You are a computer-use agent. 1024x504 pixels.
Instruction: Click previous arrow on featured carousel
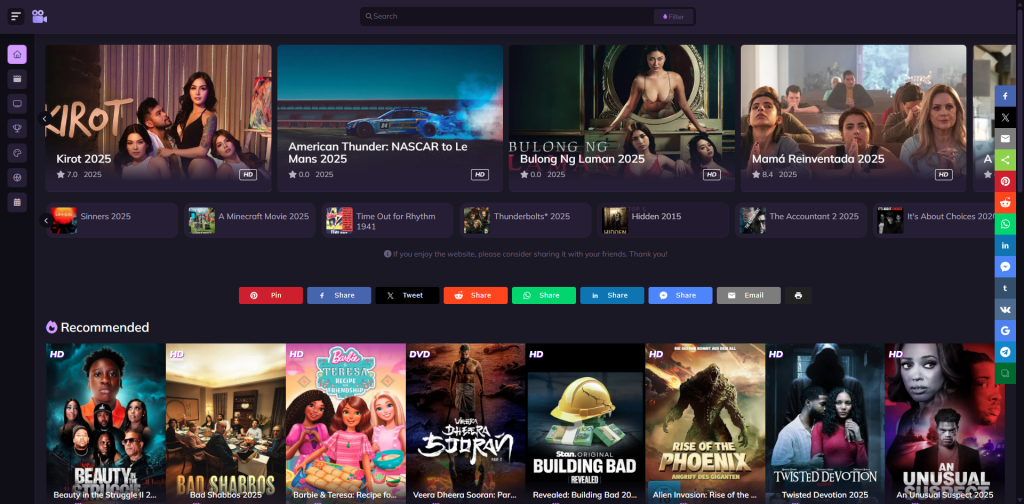coord(45,118)
